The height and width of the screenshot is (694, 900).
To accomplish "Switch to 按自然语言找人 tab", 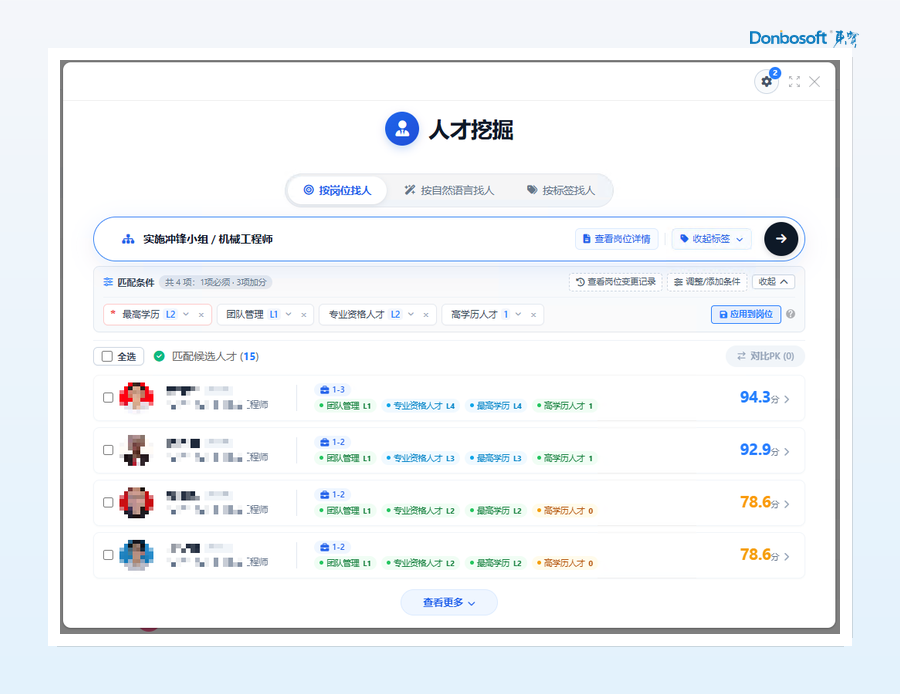I will tap(449, 190).
